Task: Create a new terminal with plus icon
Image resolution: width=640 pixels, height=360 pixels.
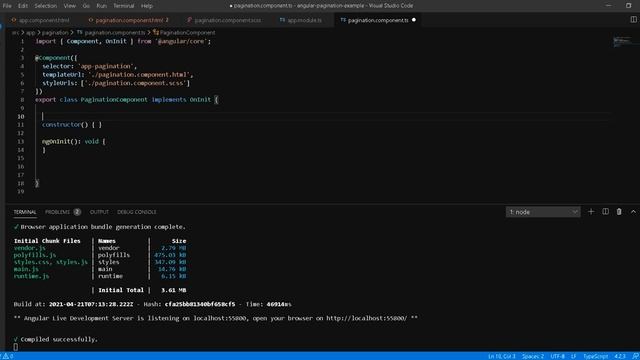Action: (591, 211)
